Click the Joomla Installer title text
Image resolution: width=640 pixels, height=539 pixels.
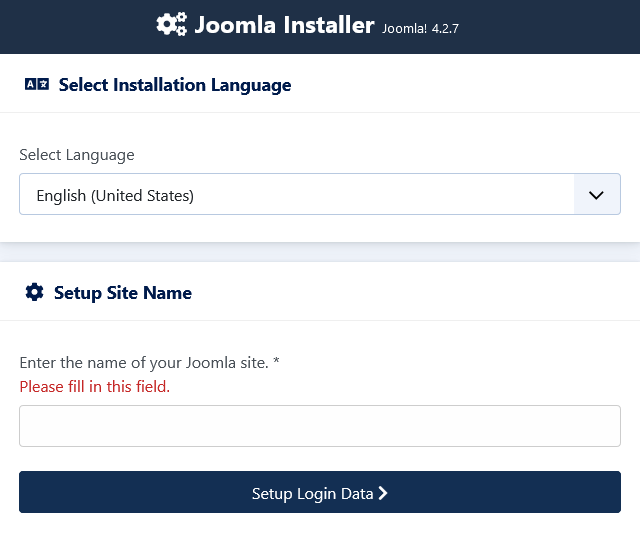(x=284, y=25)
